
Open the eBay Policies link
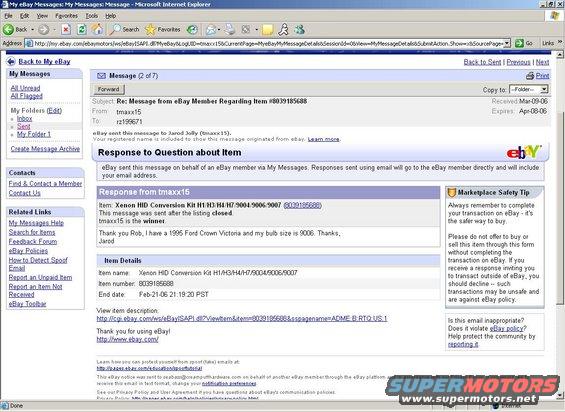click(28, 251)
